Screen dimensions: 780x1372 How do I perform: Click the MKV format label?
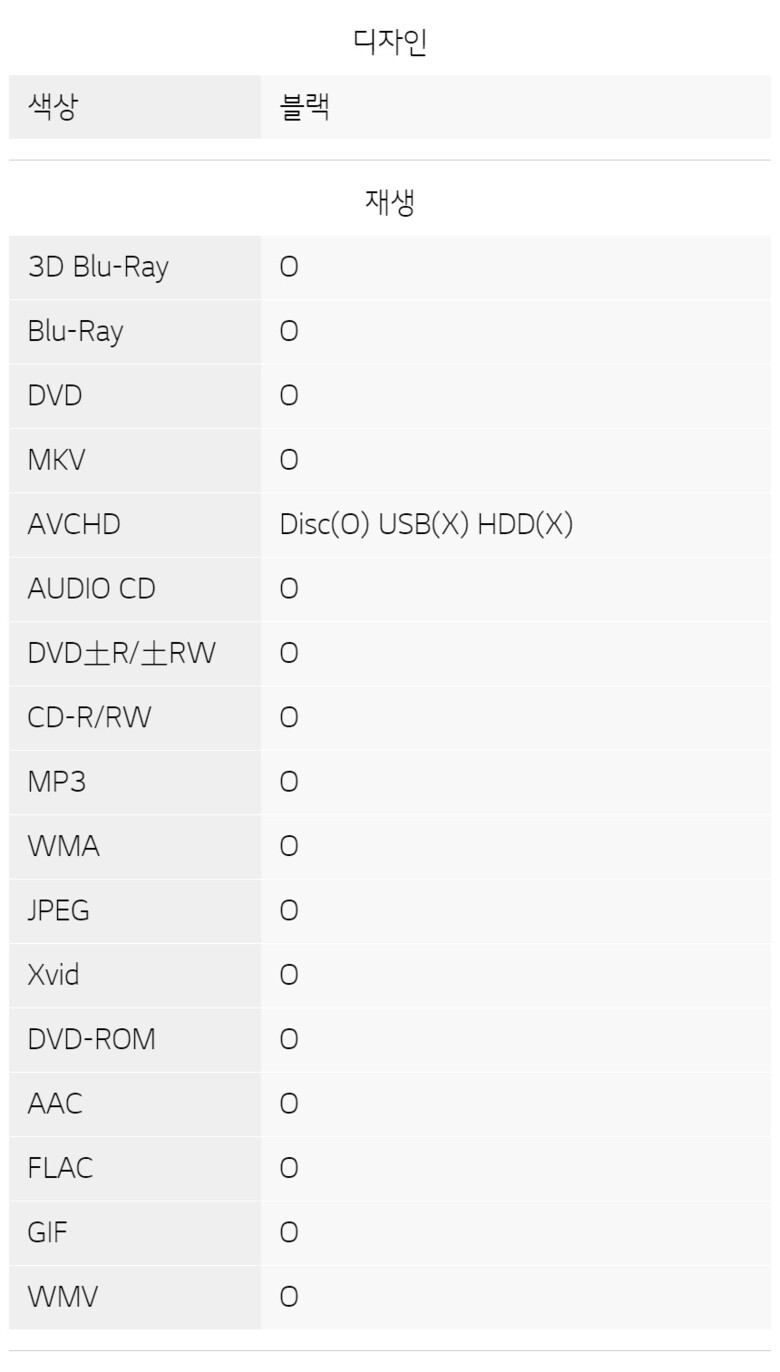click(x=56, y=461)
